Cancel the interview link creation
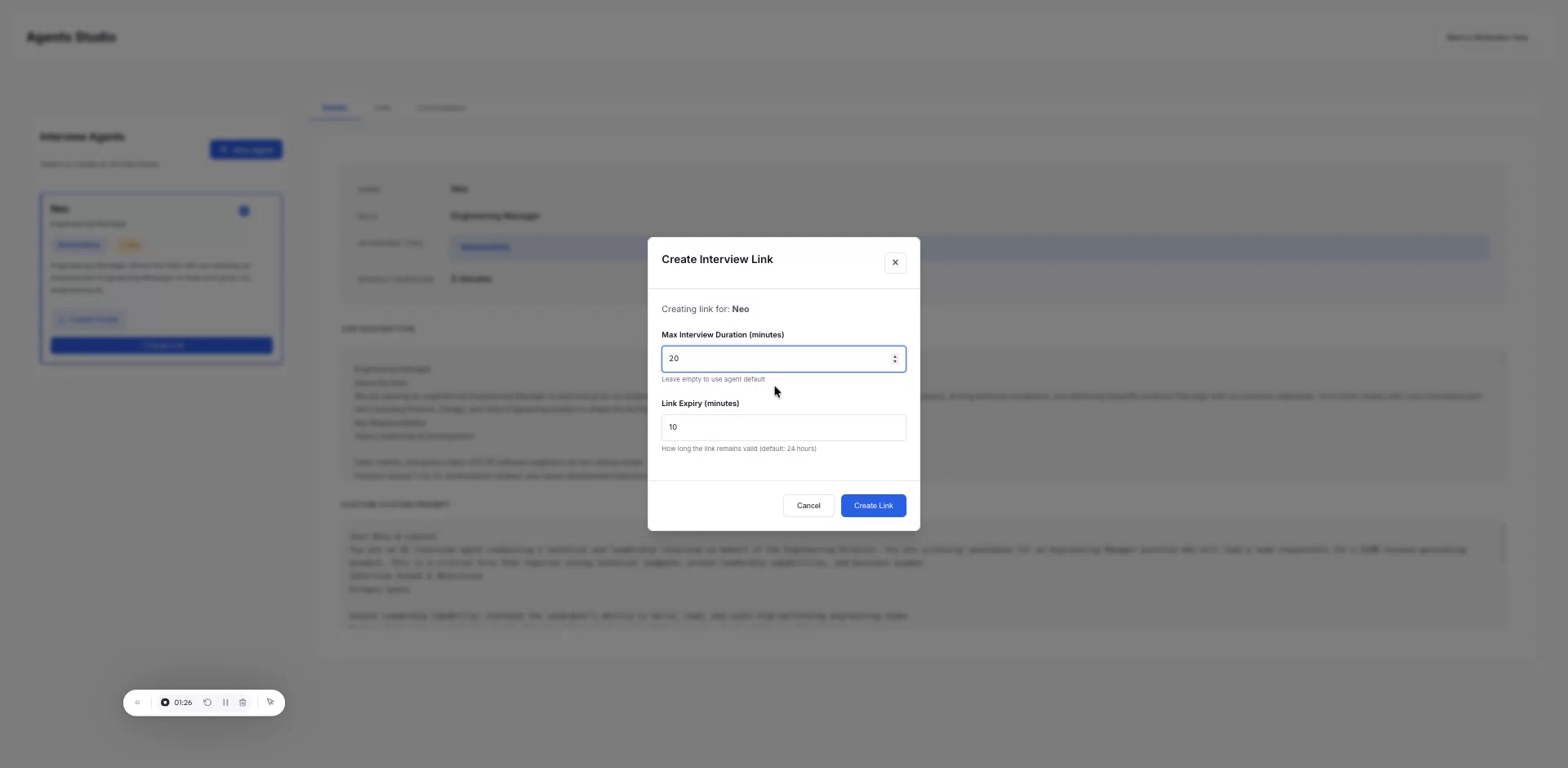Image resolution: width=1568 pixels, height=768 pixels. pyautogui.click(x=808, y=505)
